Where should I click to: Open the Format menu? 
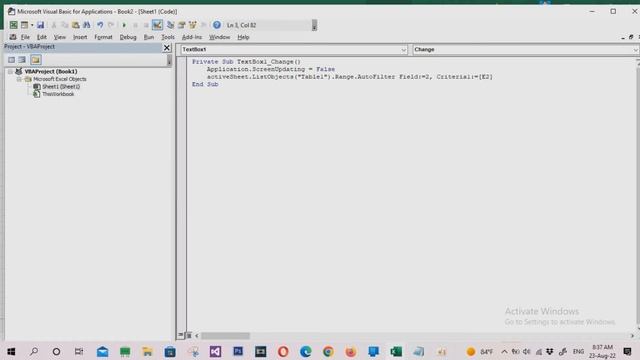click(103, 37)
